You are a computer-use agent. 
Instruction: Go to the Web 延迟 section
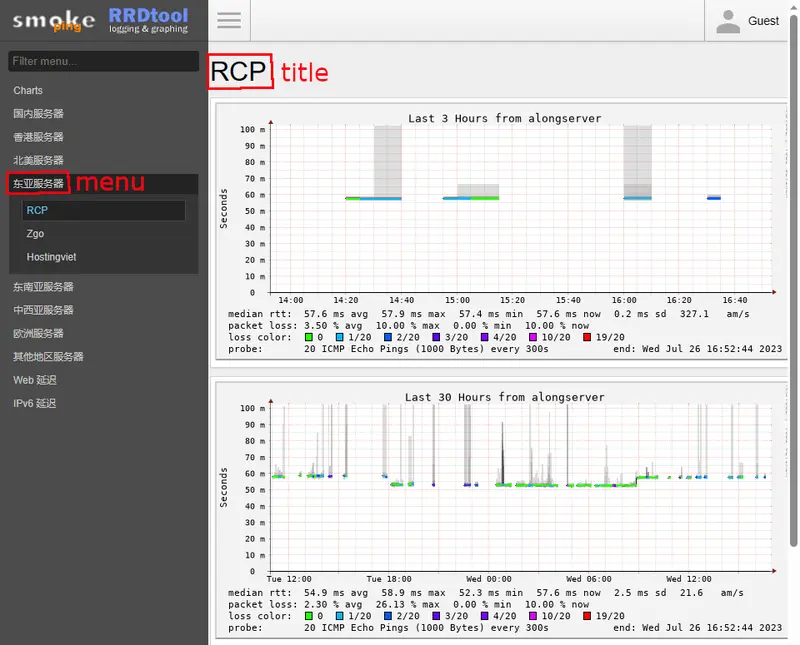tap(35, 380)
